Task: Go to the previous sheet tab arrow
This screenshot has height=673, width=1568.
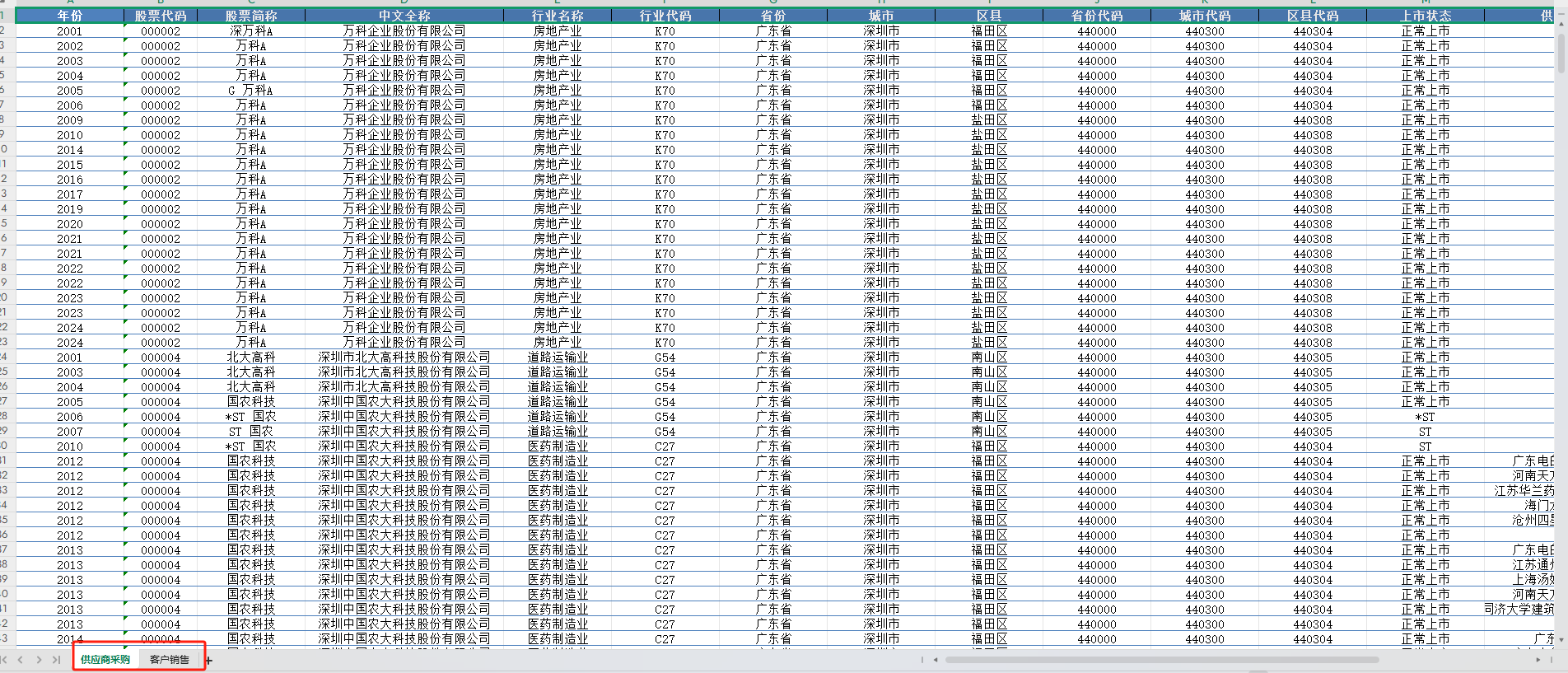Action: coord(21,659)
